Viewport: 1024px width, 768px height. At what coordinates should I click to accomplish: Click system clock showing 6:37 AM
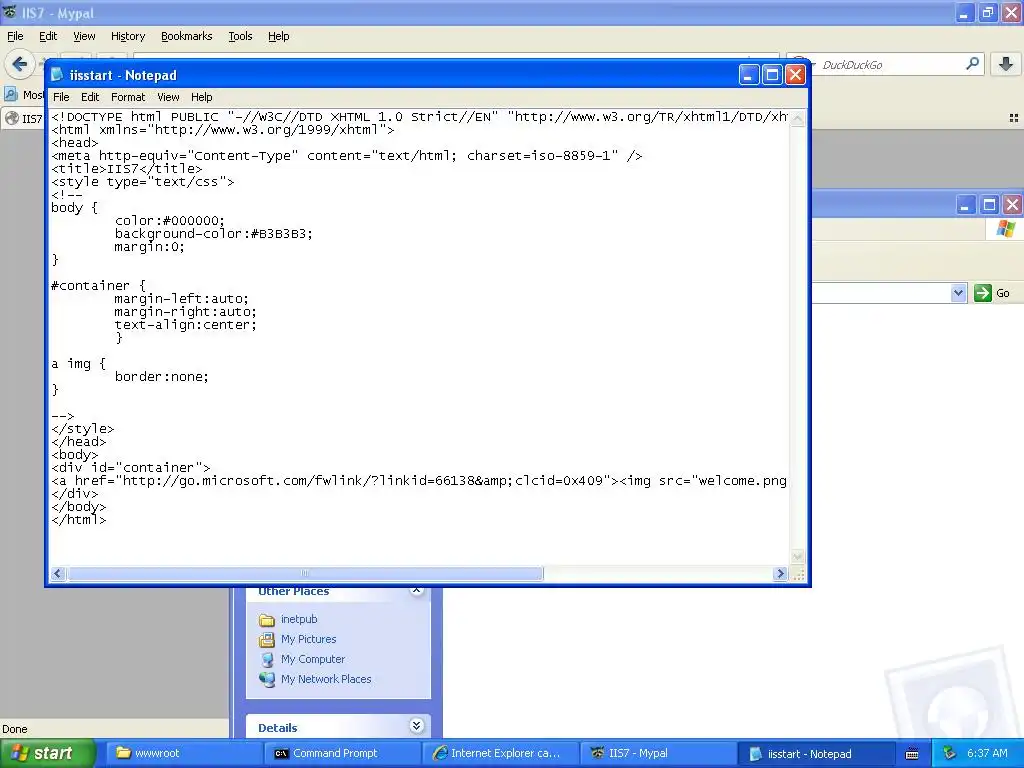(x=987, y=753)
